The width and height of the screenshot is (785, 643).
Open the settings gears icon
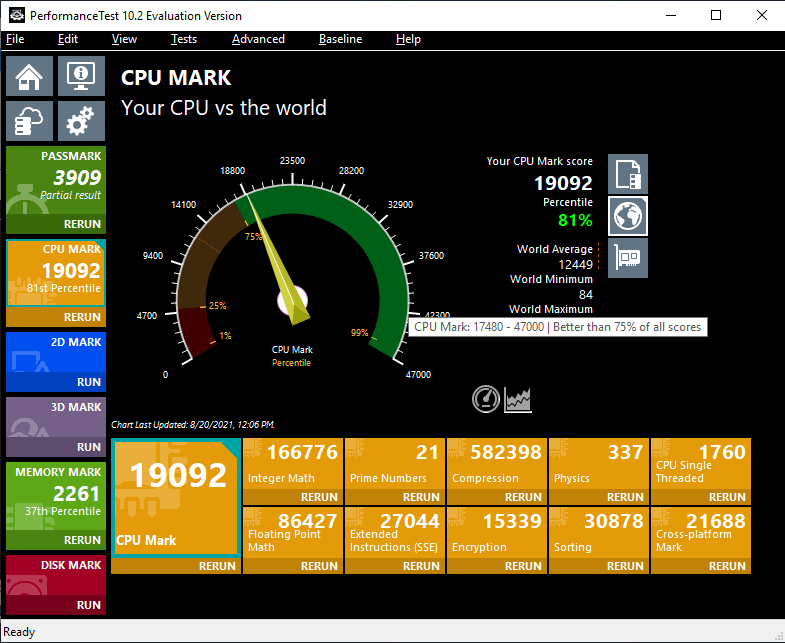[82, 121]
